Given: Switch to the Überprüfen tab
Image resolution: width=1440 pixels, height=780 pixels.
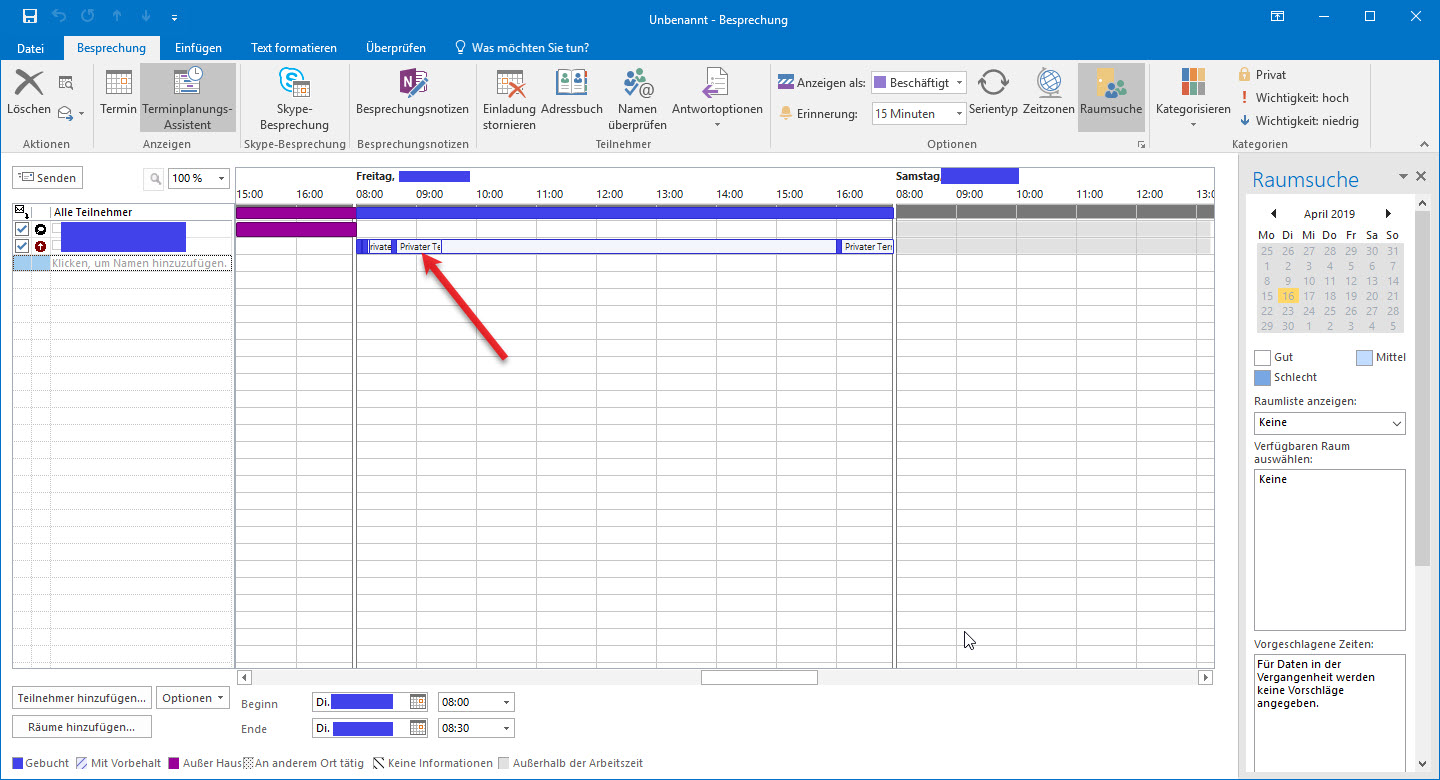Looking at the screenshot, I should (x=396, y=47).
